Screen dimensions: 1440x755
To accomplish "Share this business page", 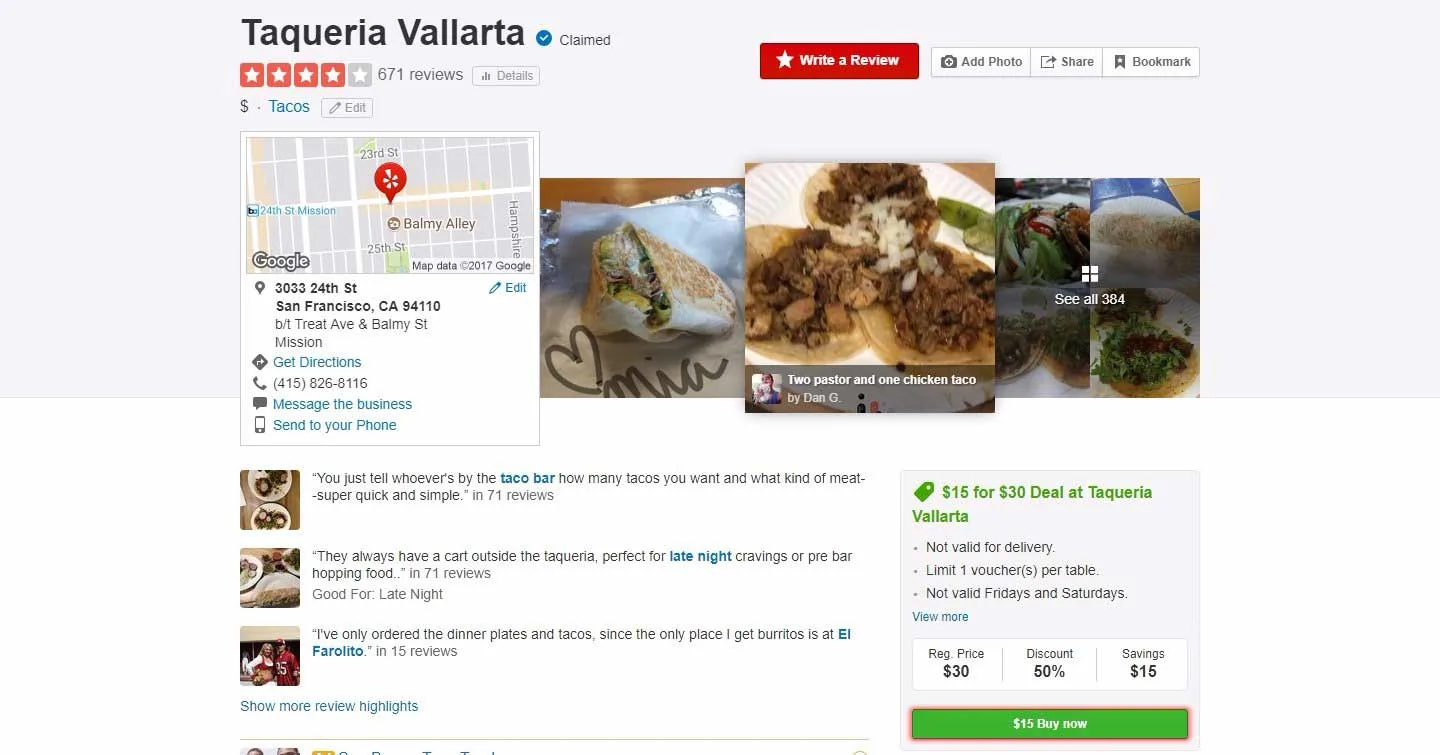I will tap(1067, 62).
